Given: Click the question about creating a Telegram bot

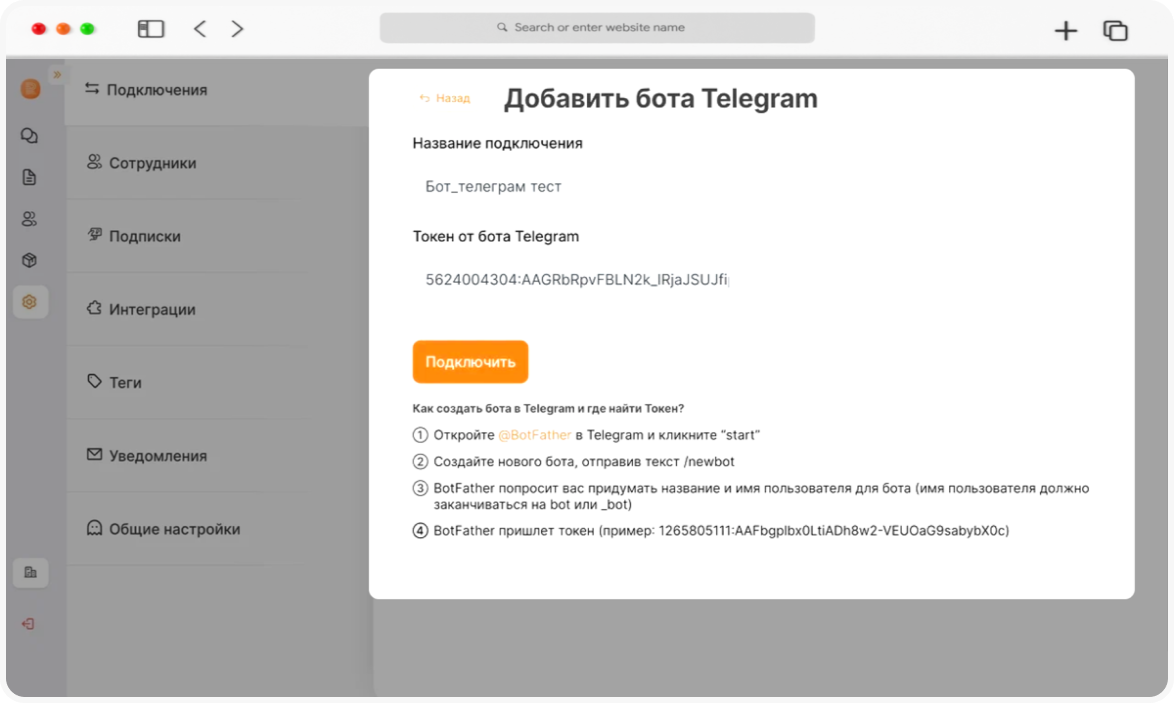Looking at the screenshot, I should [x=548, y=409].
